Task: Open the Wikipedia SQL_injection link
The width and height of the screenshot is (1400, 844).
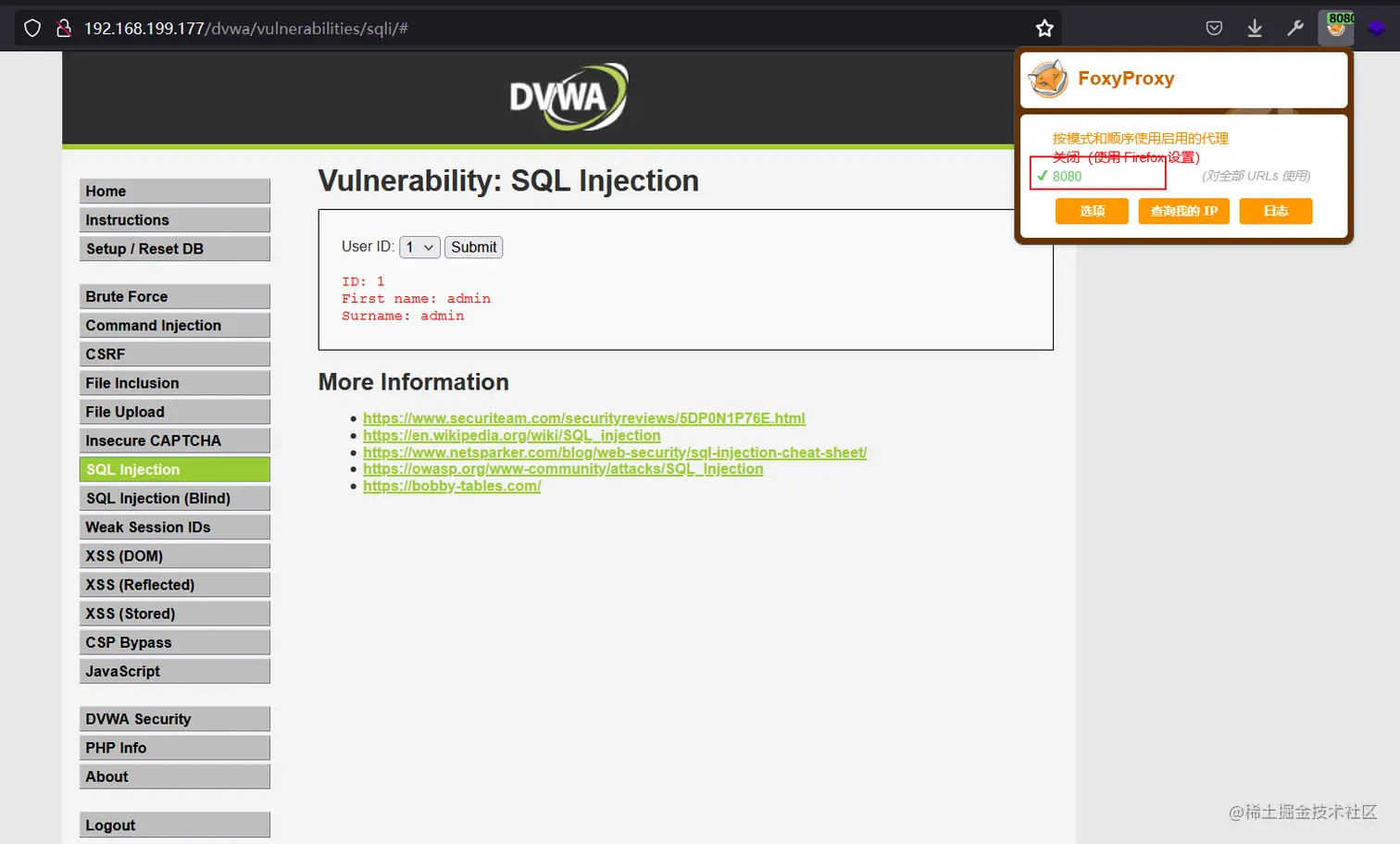Action: pos(512,435)
